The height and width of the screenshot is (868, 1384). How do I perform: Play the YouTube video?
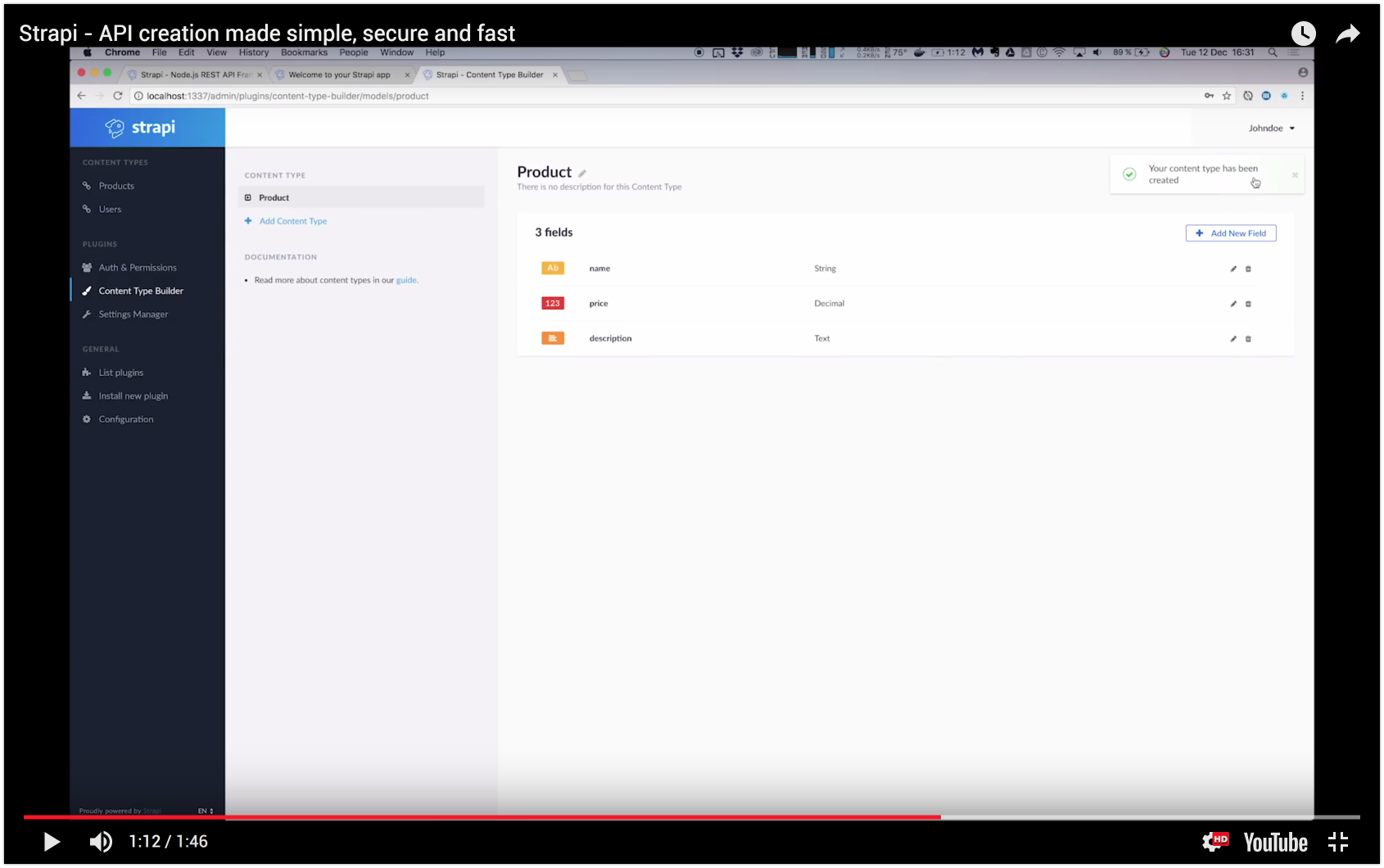point(51,842)
